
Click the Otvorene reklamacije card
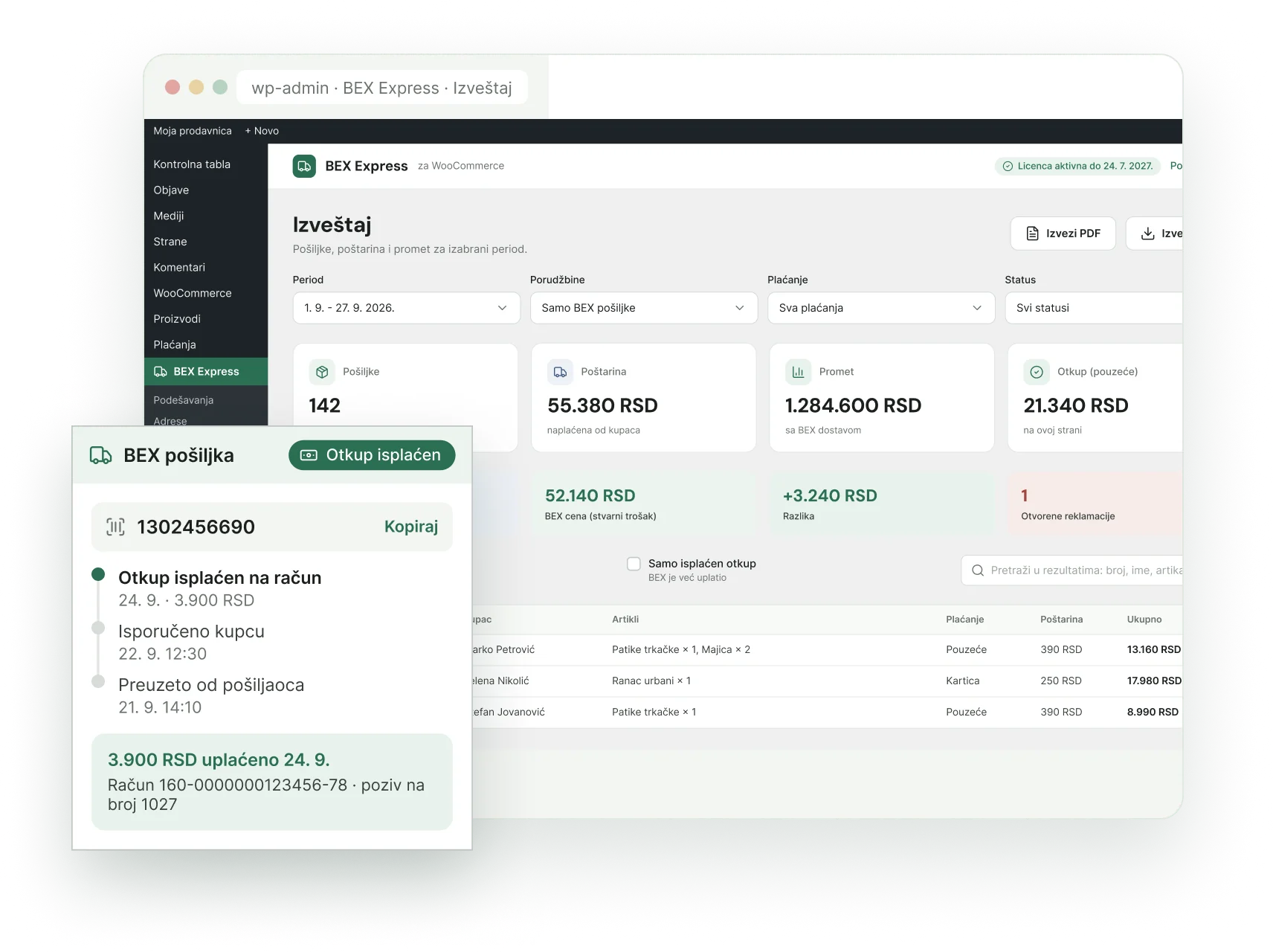tap(1095, 504)
